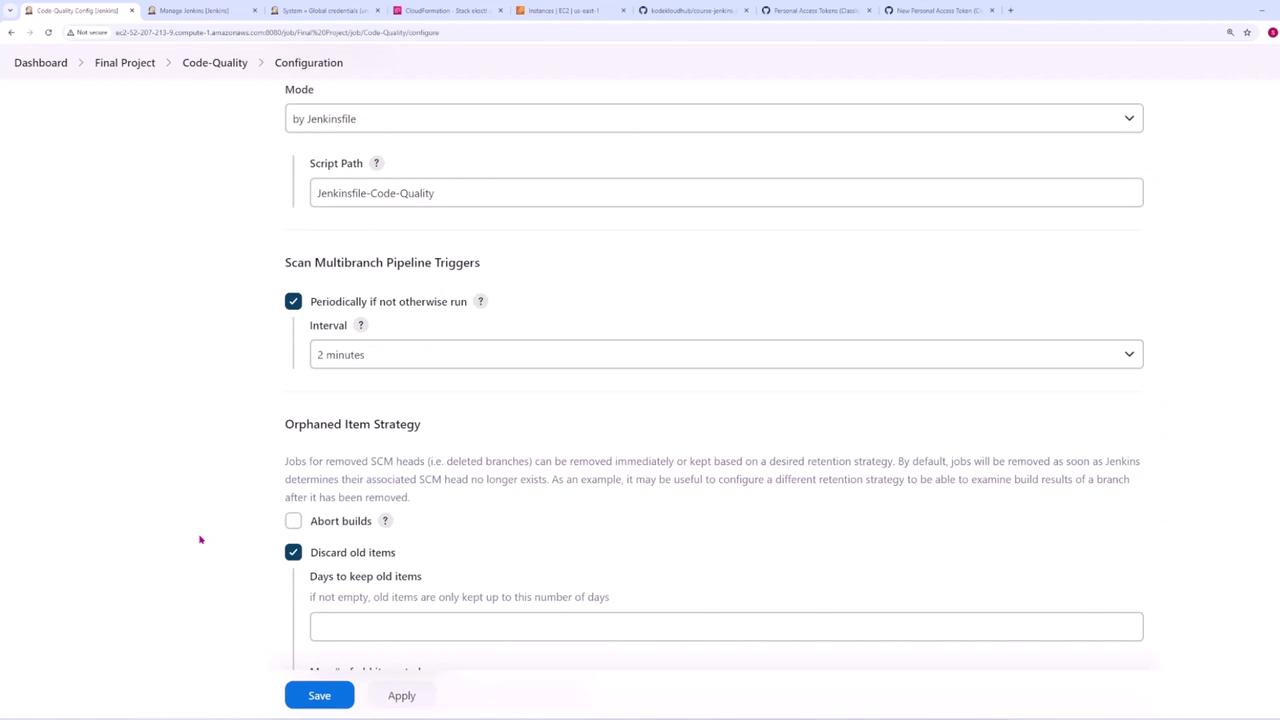Uncheck Discard old items
Viewport: 1280px width, 720px height.
[x=293, y=552]
